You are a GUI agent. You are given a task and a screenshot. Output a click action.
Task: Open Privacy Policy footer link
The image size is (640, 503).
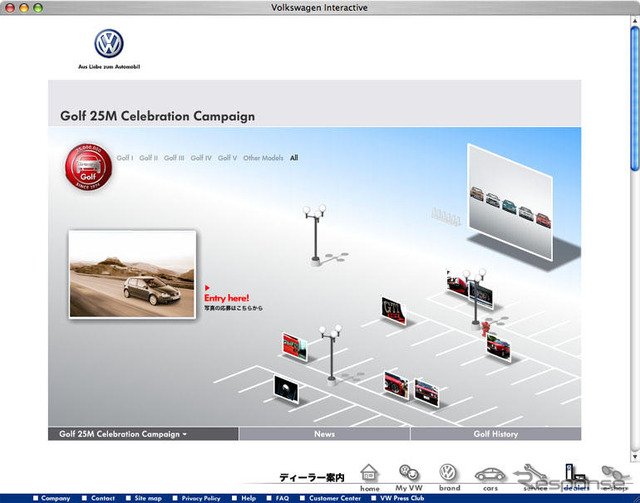(x=197, y=498)
